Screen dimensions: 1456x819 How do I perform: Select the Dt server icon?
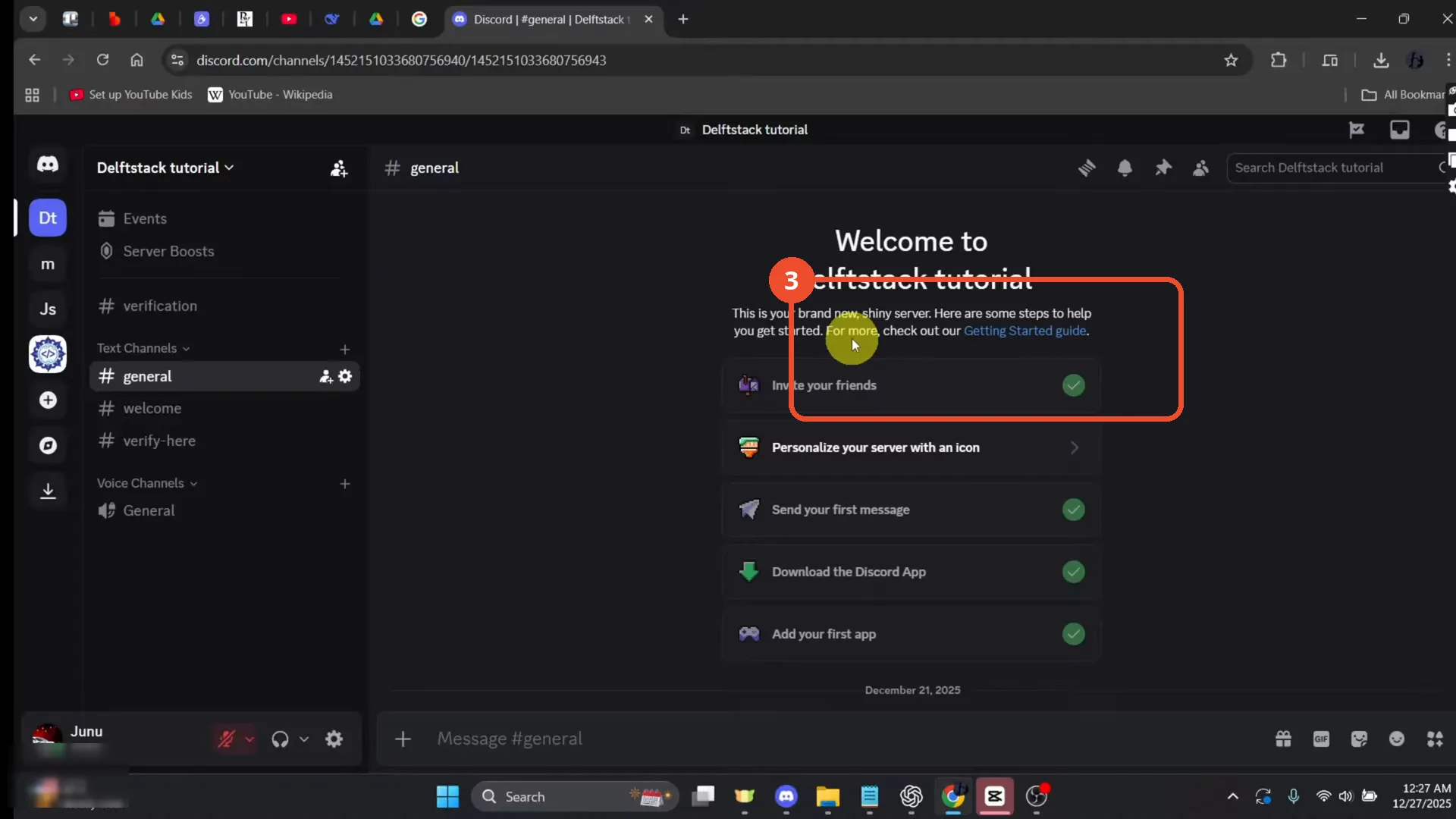point(48,218)
